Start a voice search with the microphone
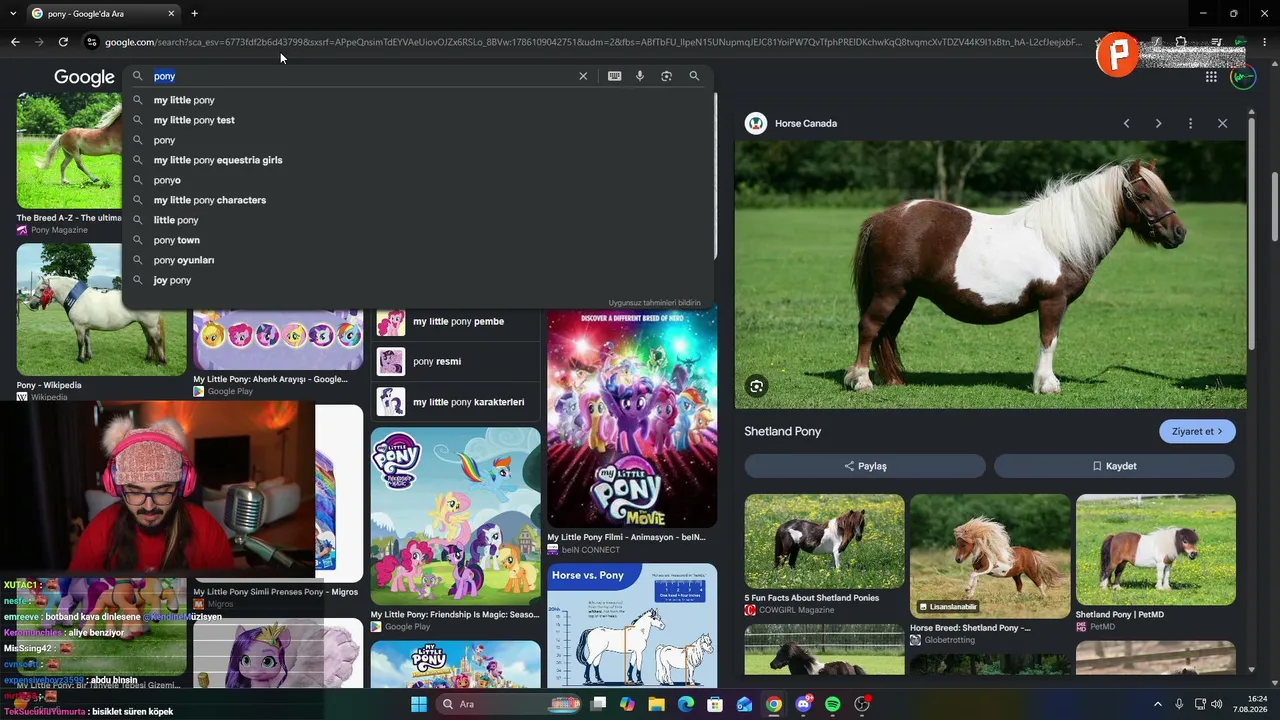The width and height of the screenshot is (1280, 720). pyautogui.click(x=640, y=76)
